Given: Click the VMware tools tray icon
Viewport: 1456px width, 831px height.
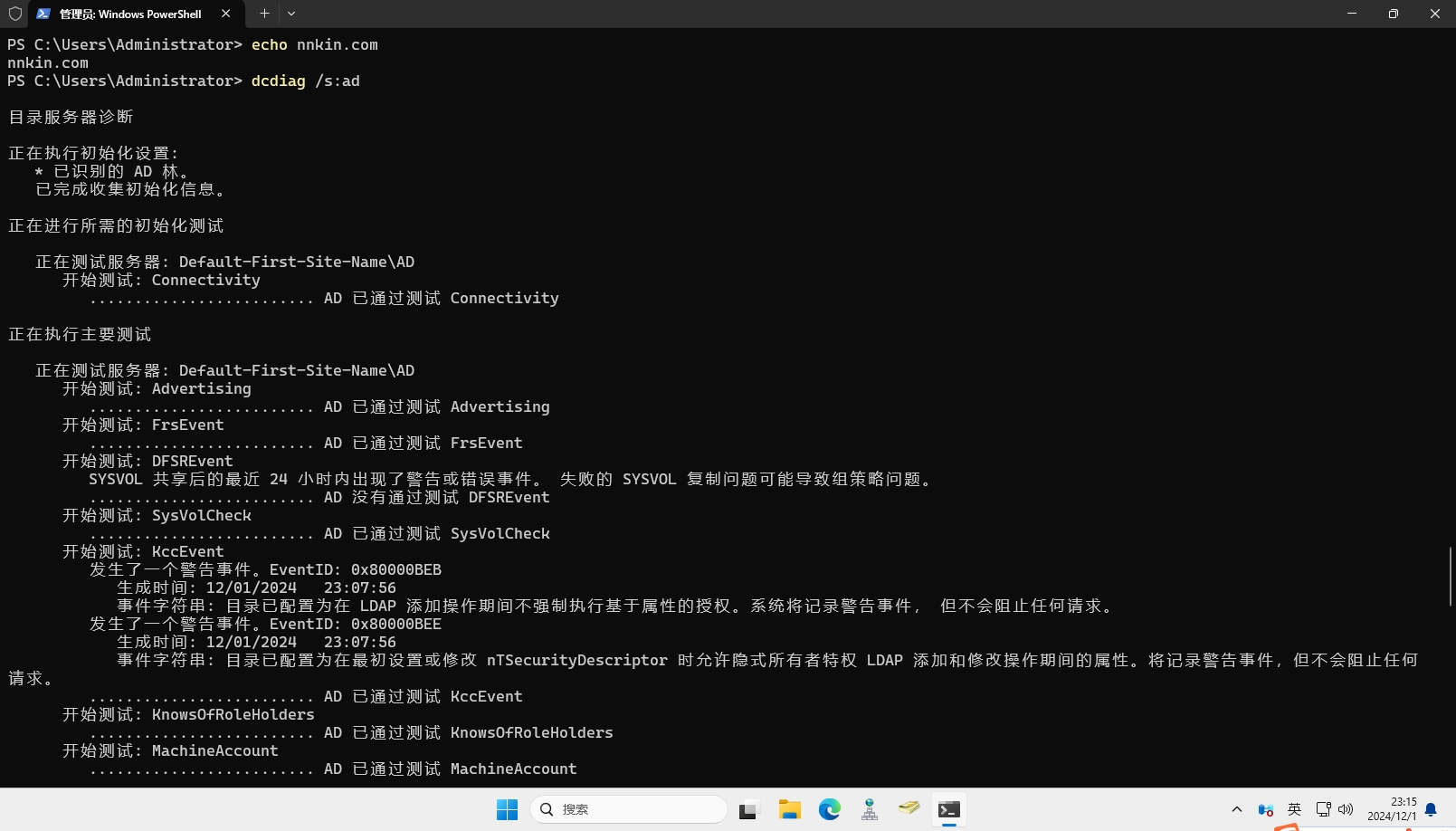Looking at the screenshot, I should point(1265,809).
